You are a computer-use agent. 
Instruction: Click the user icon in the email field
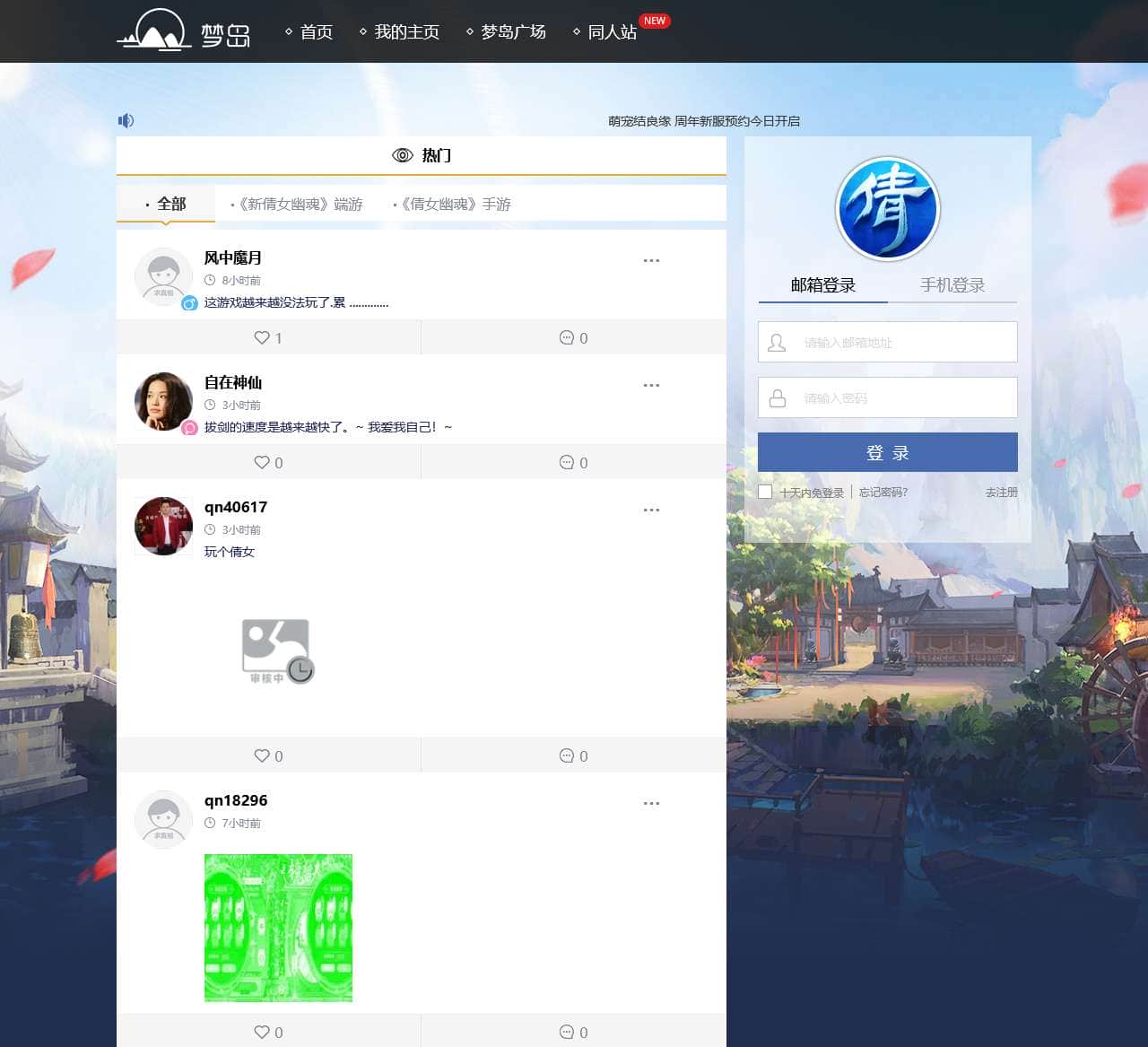pos(778,342)
